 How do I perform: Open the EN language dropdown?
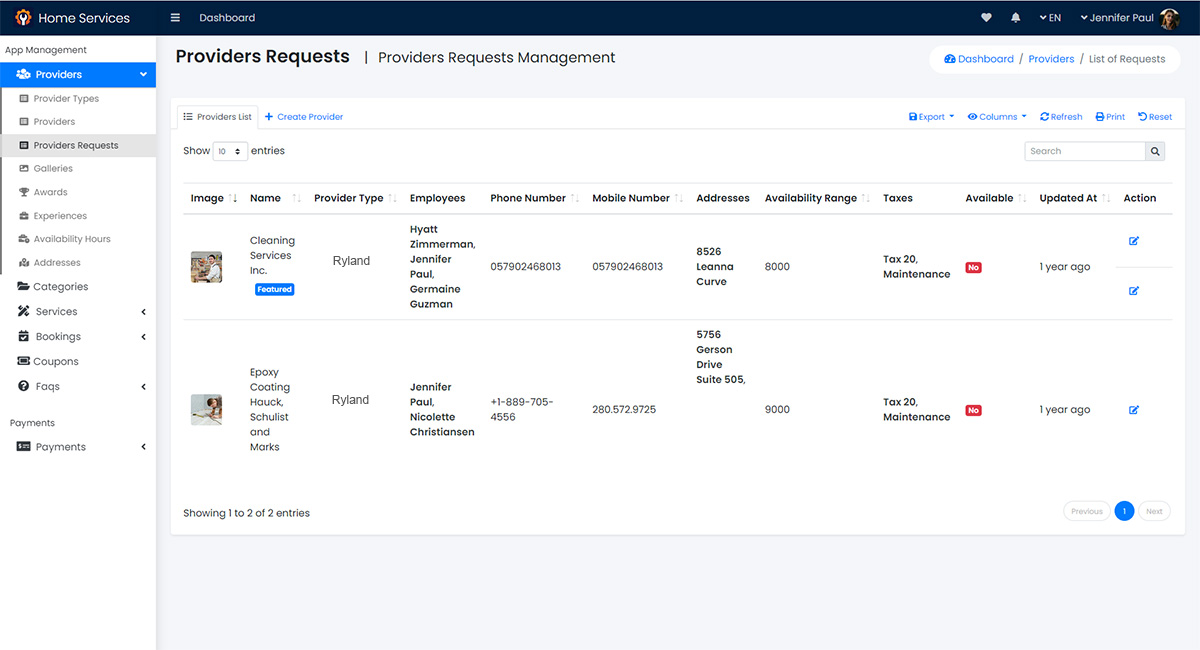coord(1050,18)
